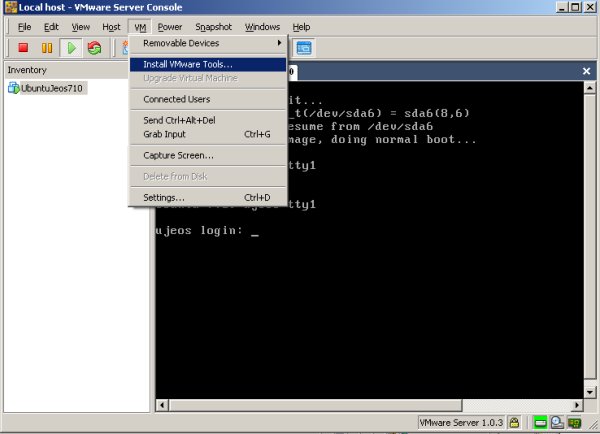The image size is (600, 434).
Task: Click the console view toolbar icon
Action: [x=304, y=48]
